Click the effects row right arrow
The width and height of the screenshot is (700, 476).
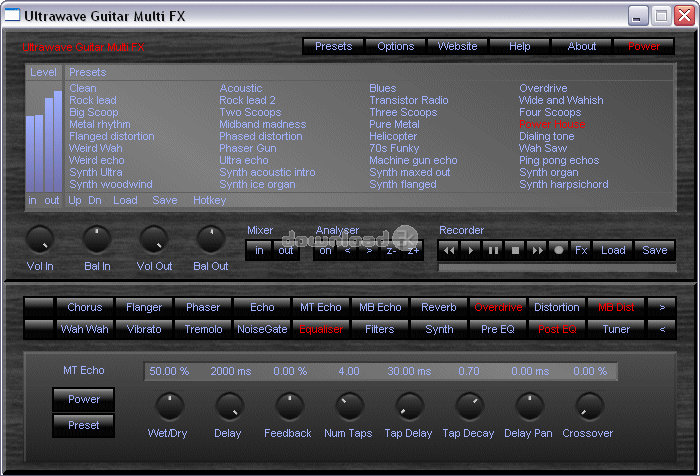click(x=662, y=307)
